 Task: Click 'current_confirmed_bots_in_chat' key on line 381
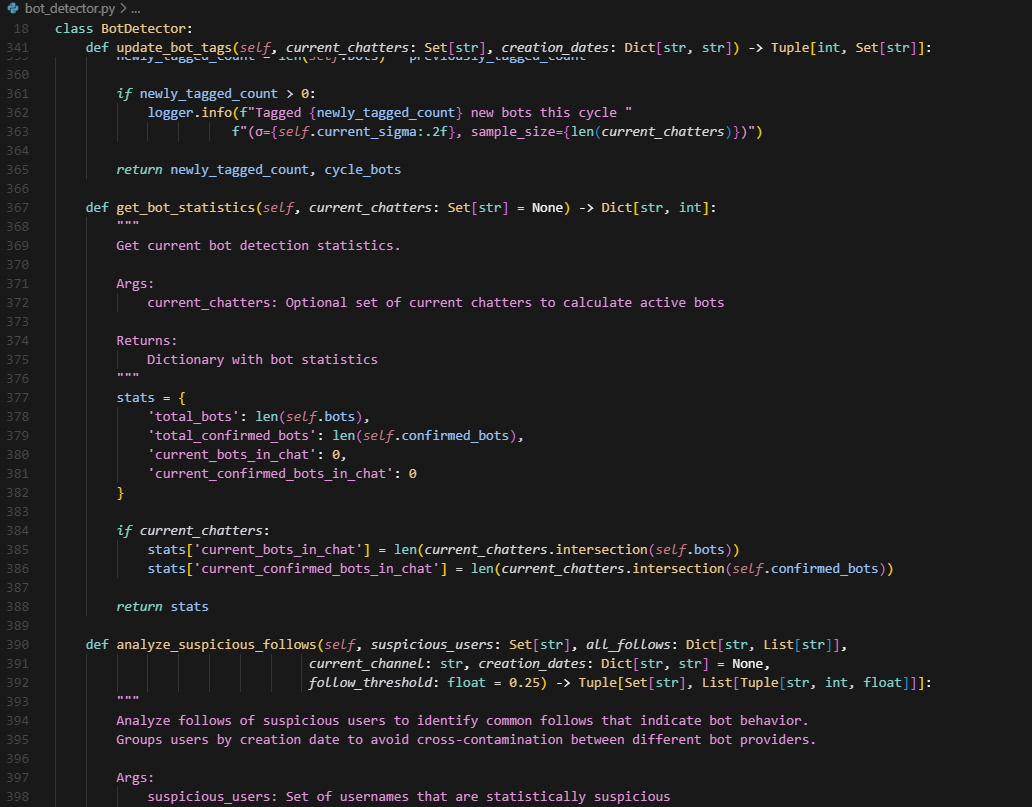pyautogui.click(x=270, y=474)
